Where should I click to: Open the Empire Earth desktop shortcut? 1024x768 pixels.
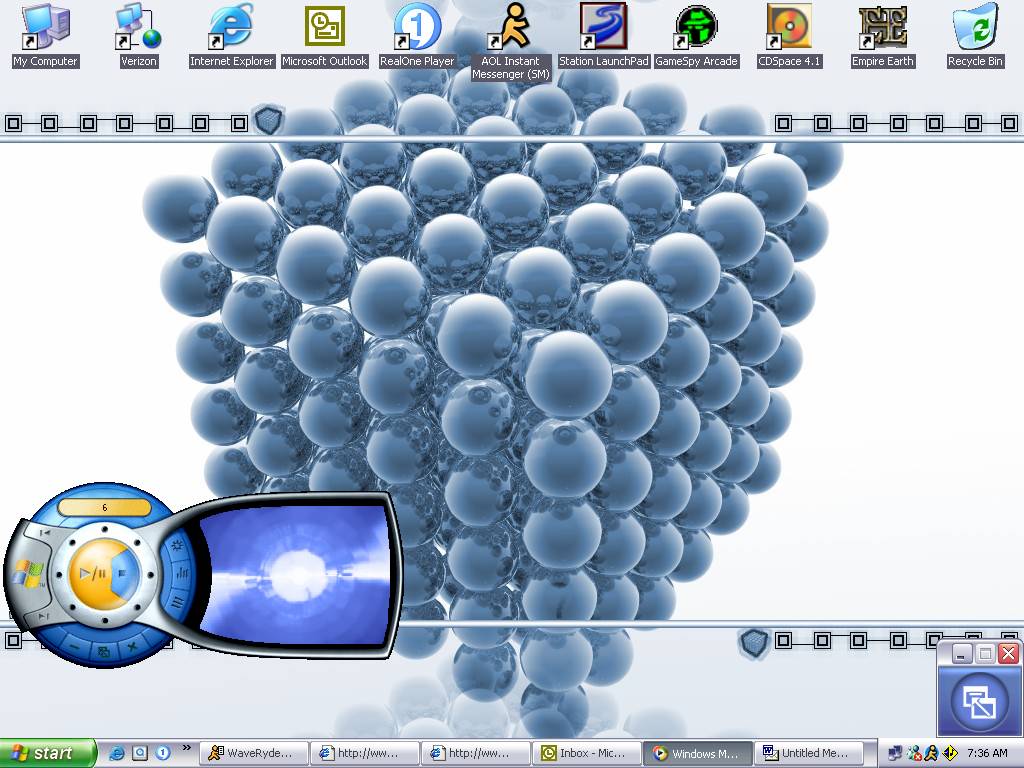(883, 36)
